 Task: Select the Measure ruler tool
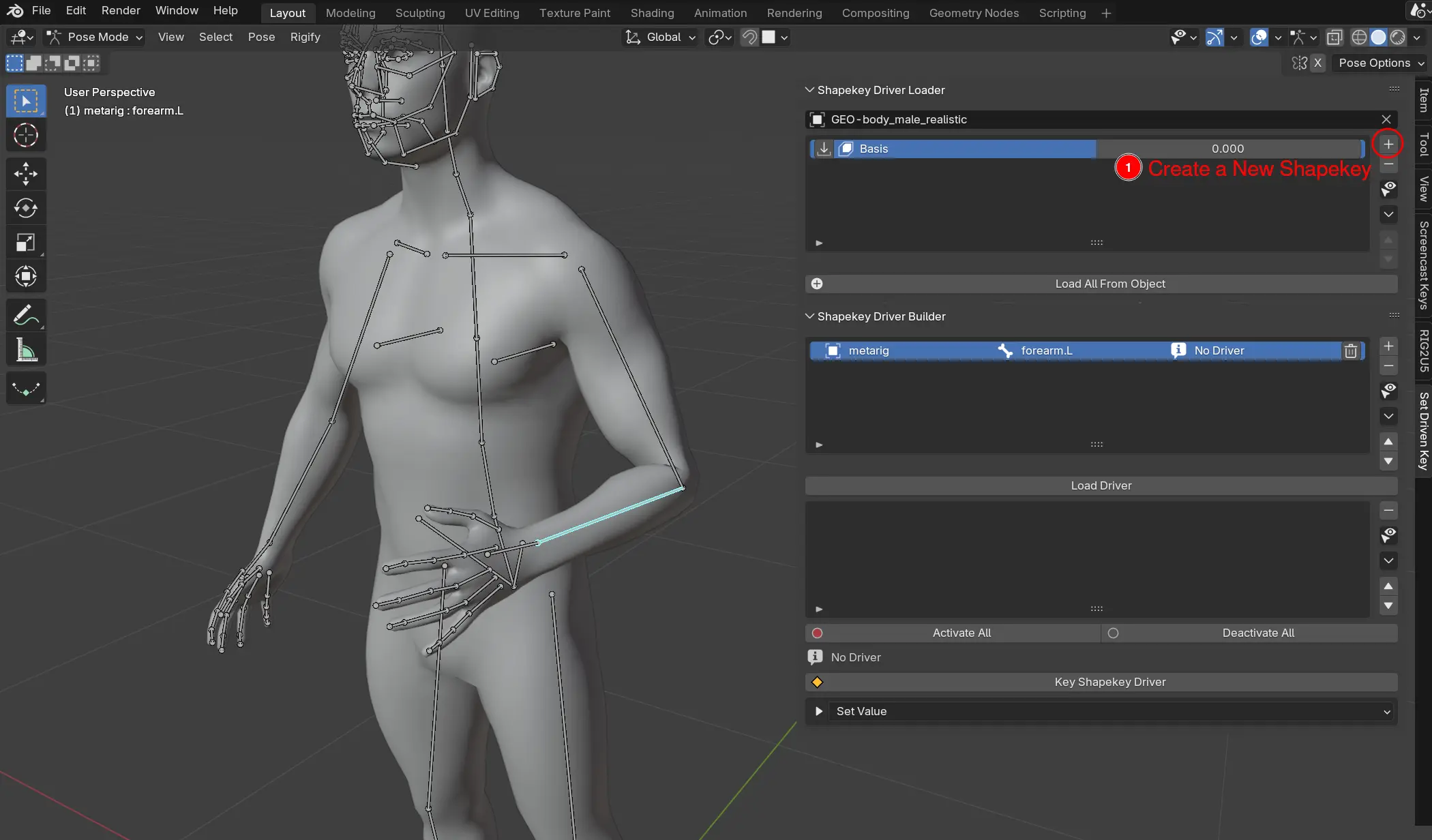click(x=26, y=350)
